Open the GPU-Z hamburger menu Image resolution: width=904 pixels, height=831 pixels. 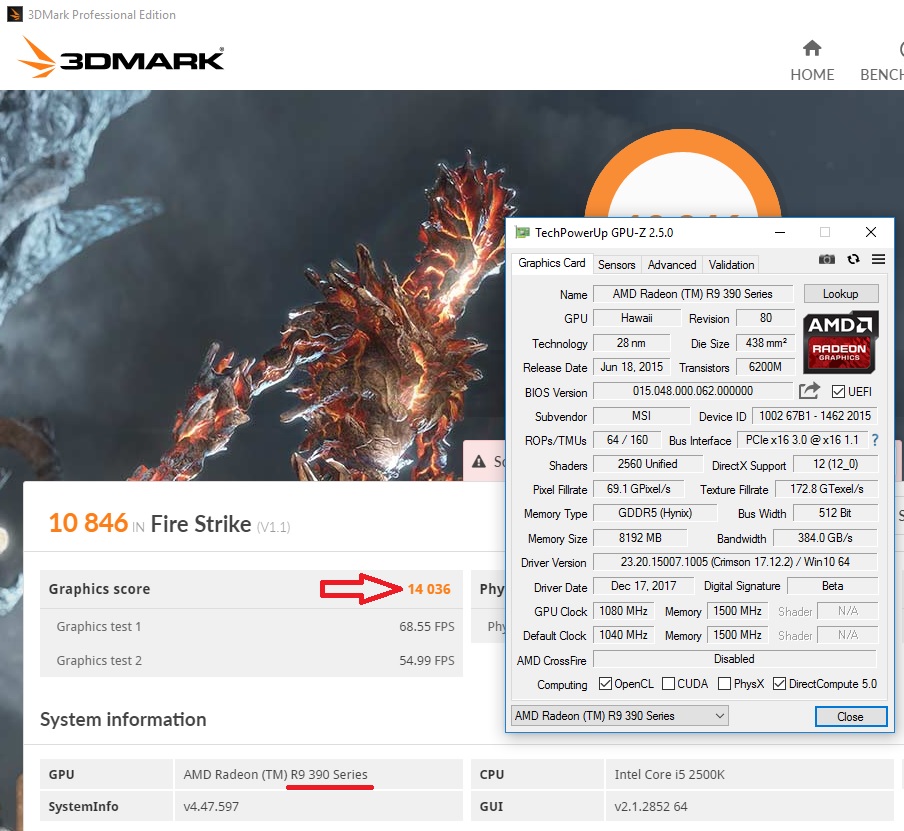click(x=878, y=260)
